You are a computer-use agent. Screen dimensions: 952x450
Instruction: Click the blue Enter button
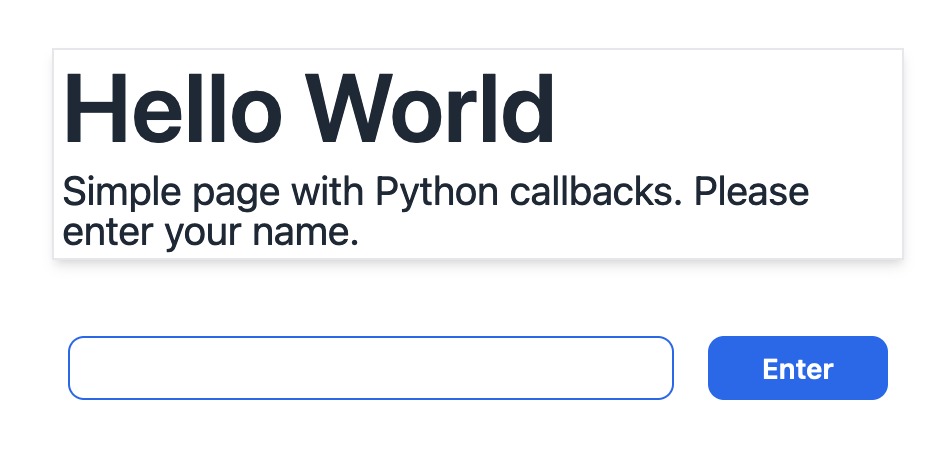click(x=797, y=368)
